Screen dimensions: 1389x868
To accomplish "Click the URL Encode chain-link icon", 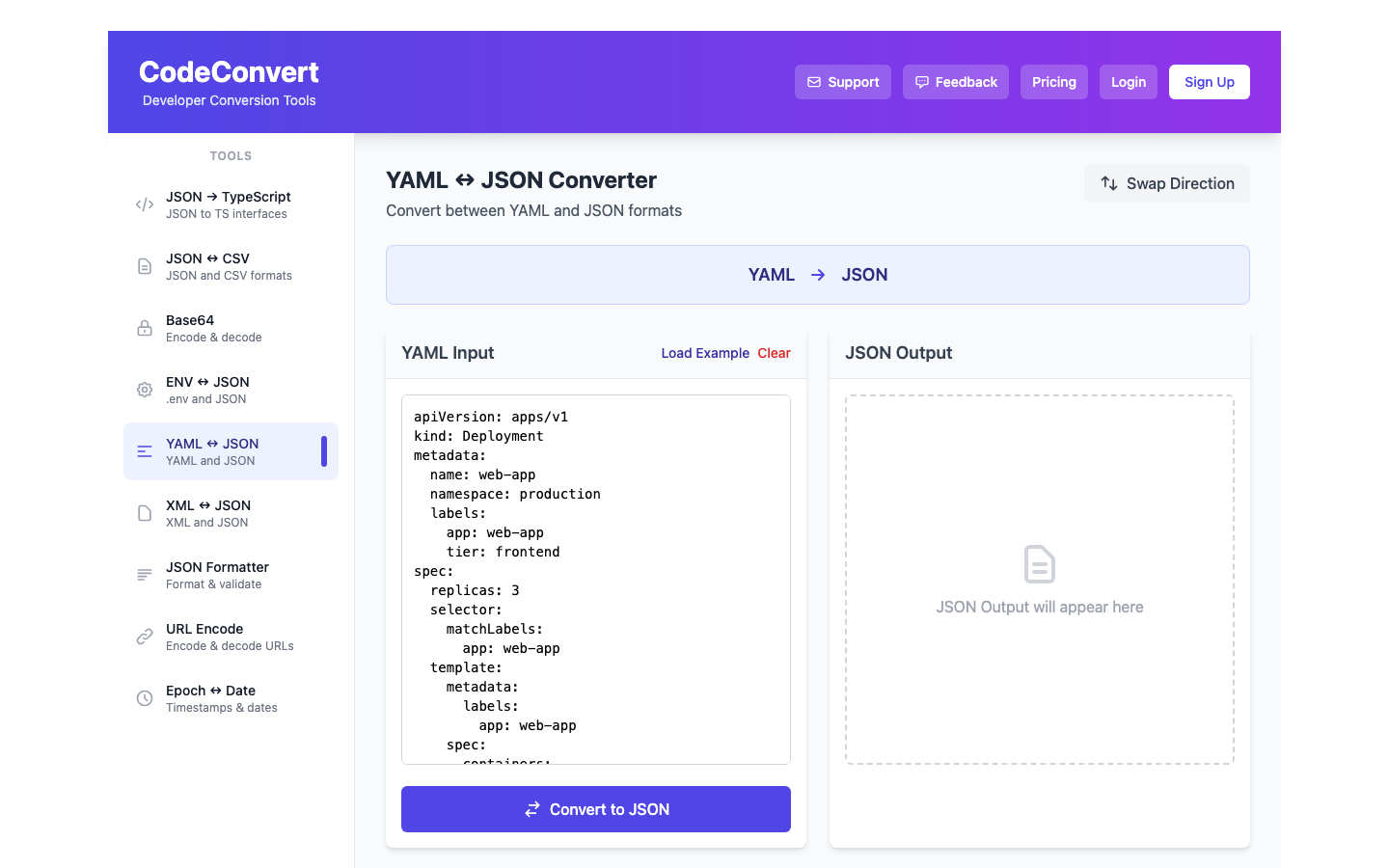I will point(144,636).
